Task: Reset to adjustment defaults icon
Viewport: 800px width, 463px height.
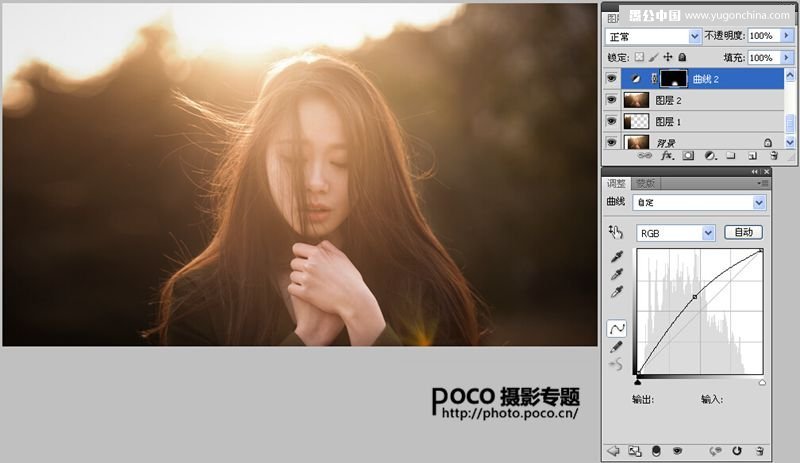Action: 737,451
